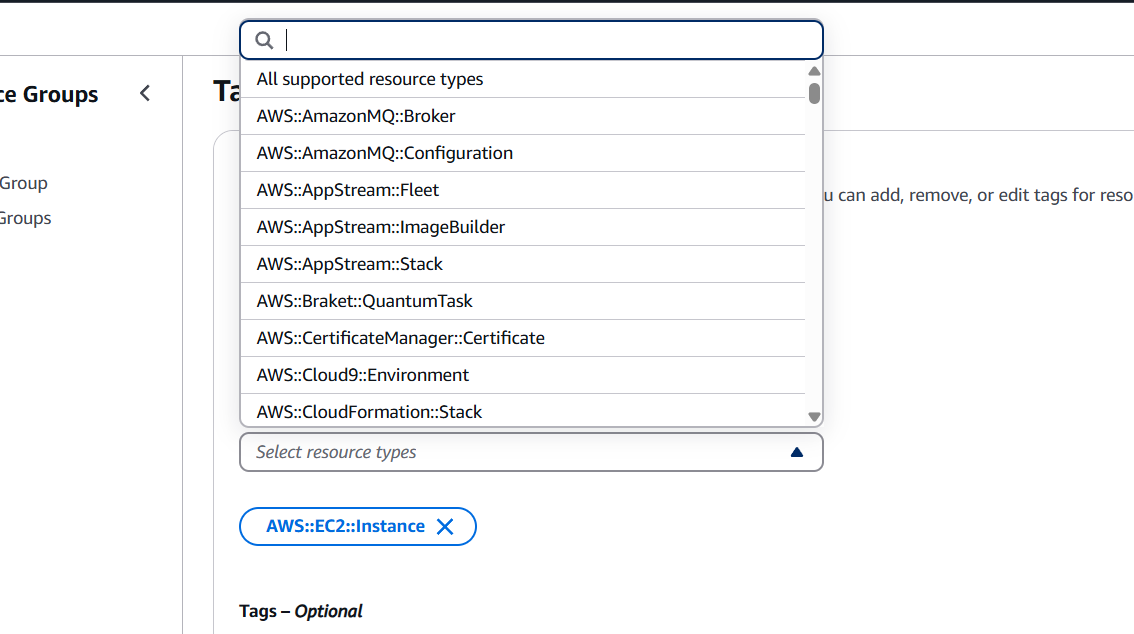Choose AWS::CertificateManager::Certificate entry
Image resolution: width=1134 pixels, height=634 pixels.
(522, 338)
